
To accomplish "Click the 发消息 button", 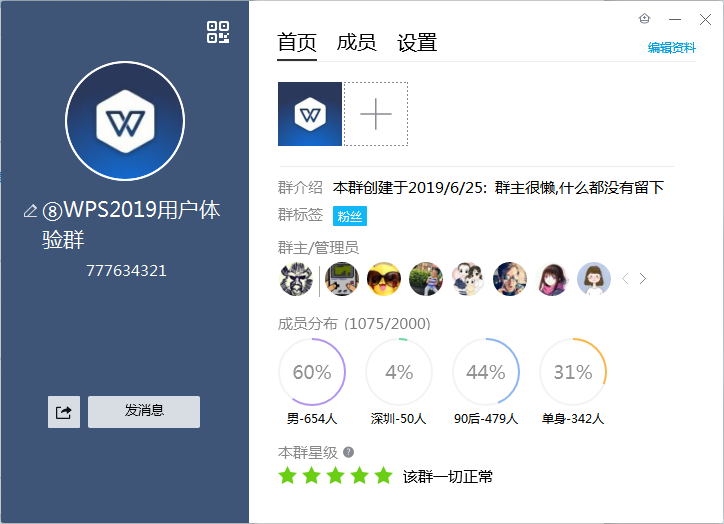I will [x=144, y=412].
